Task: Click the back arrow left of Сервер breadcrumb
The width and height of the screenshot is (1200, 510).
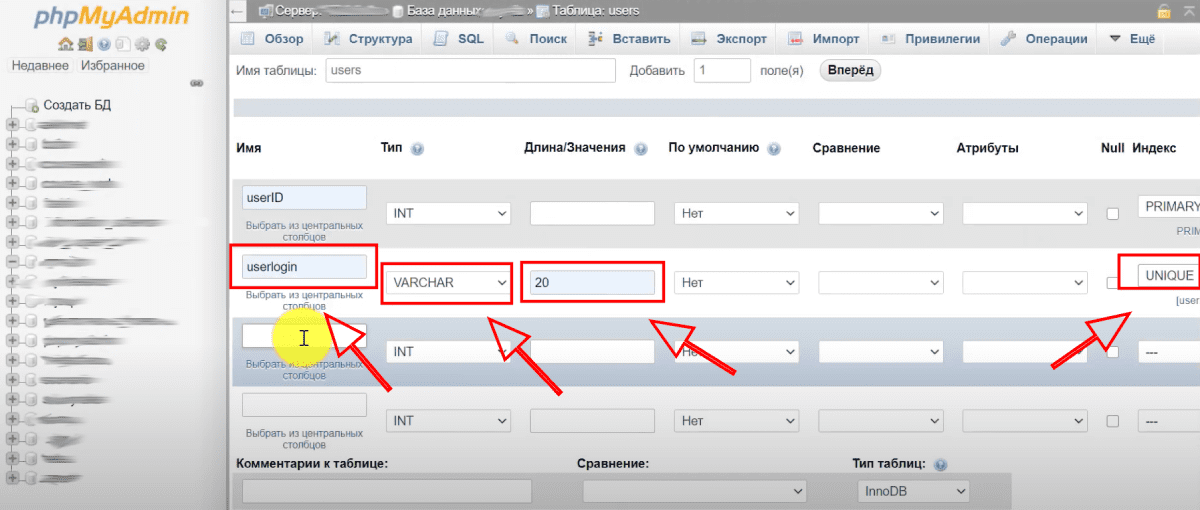Action: pyautogui.click(x=237, y=11)
